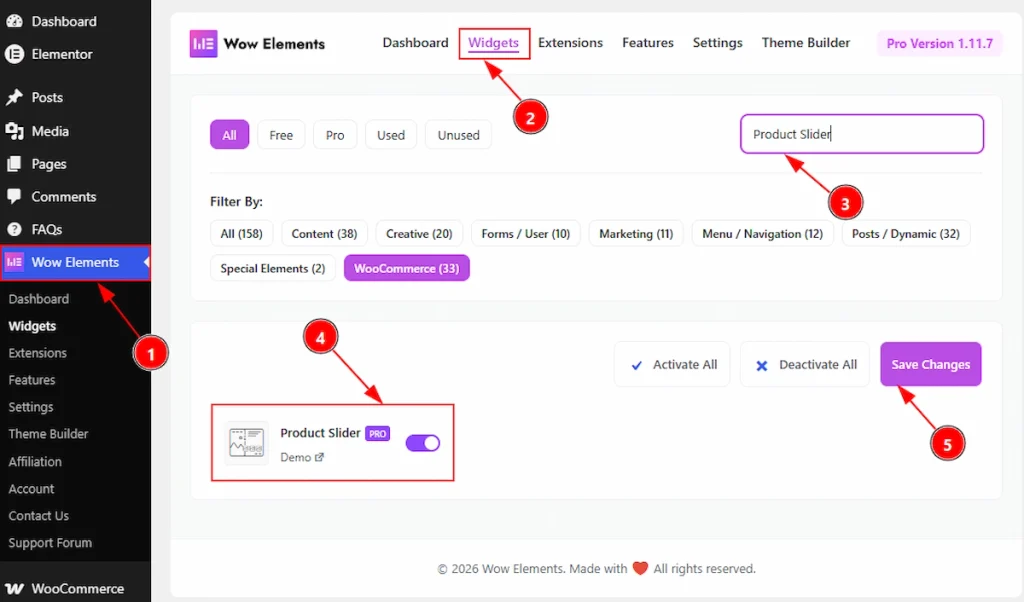The height and width of the screenshot is (602, 1024).
Task: Filter by Posts / Dynamic (32)
Action: (x=905, y=233)
